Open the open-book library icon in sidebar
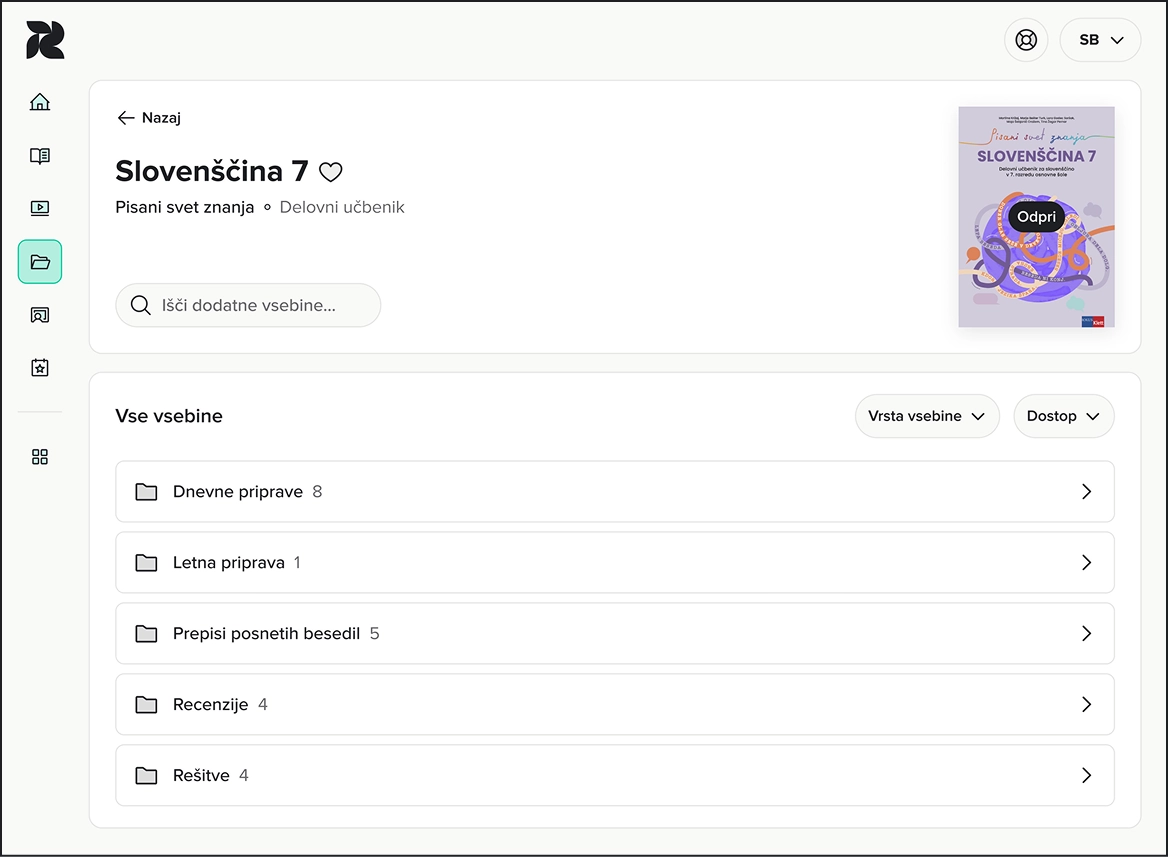Screen dimensions: 1168x857 (39, 155)
